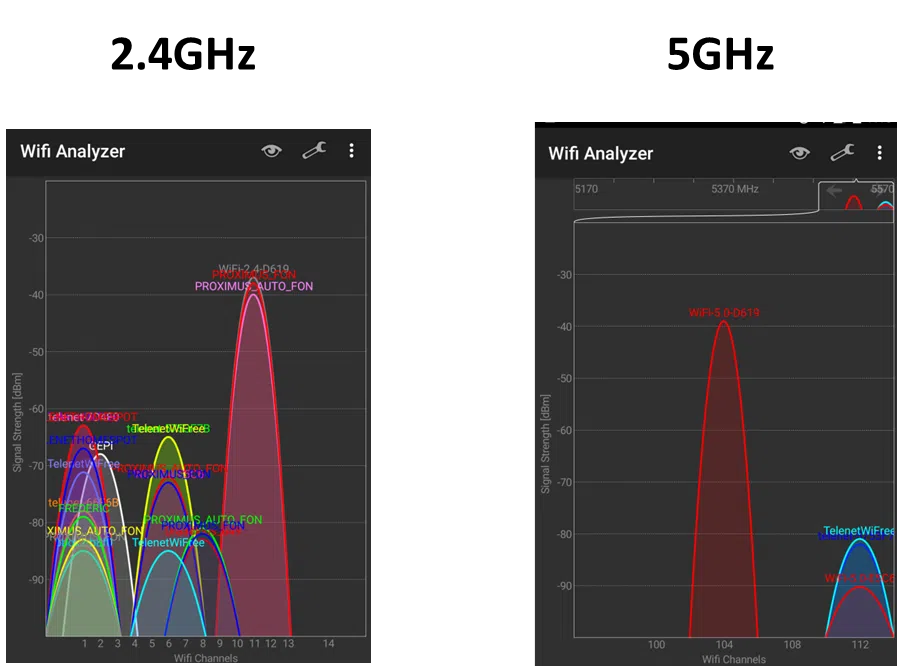898x666 pixels.
Task: Click channel 14 on the 2.4GHz axis
Action: pos(328,644)
